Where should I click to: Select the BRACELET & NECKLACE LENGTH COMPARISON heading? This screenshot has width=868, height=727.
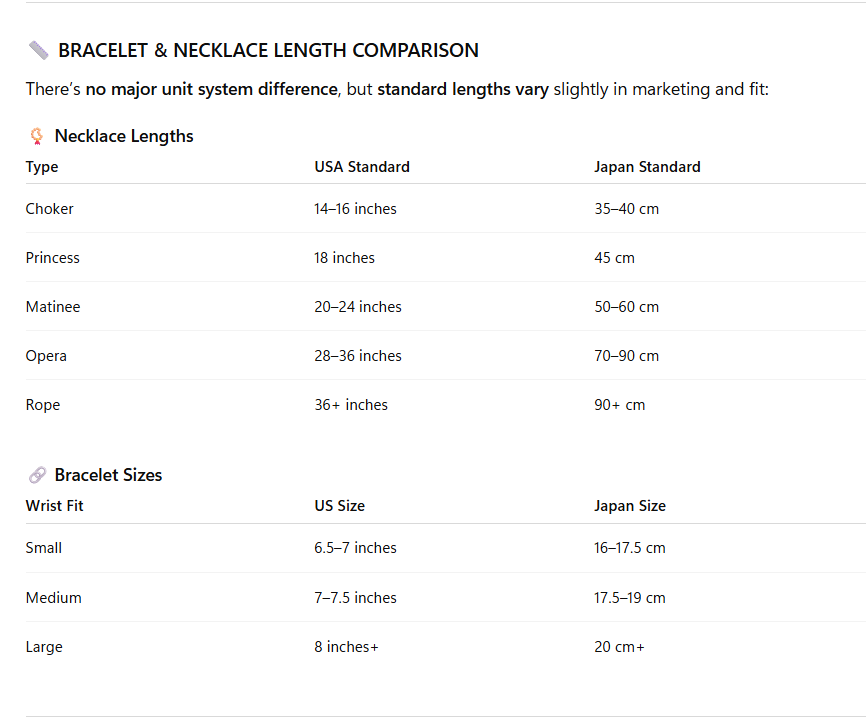[268, 50]
